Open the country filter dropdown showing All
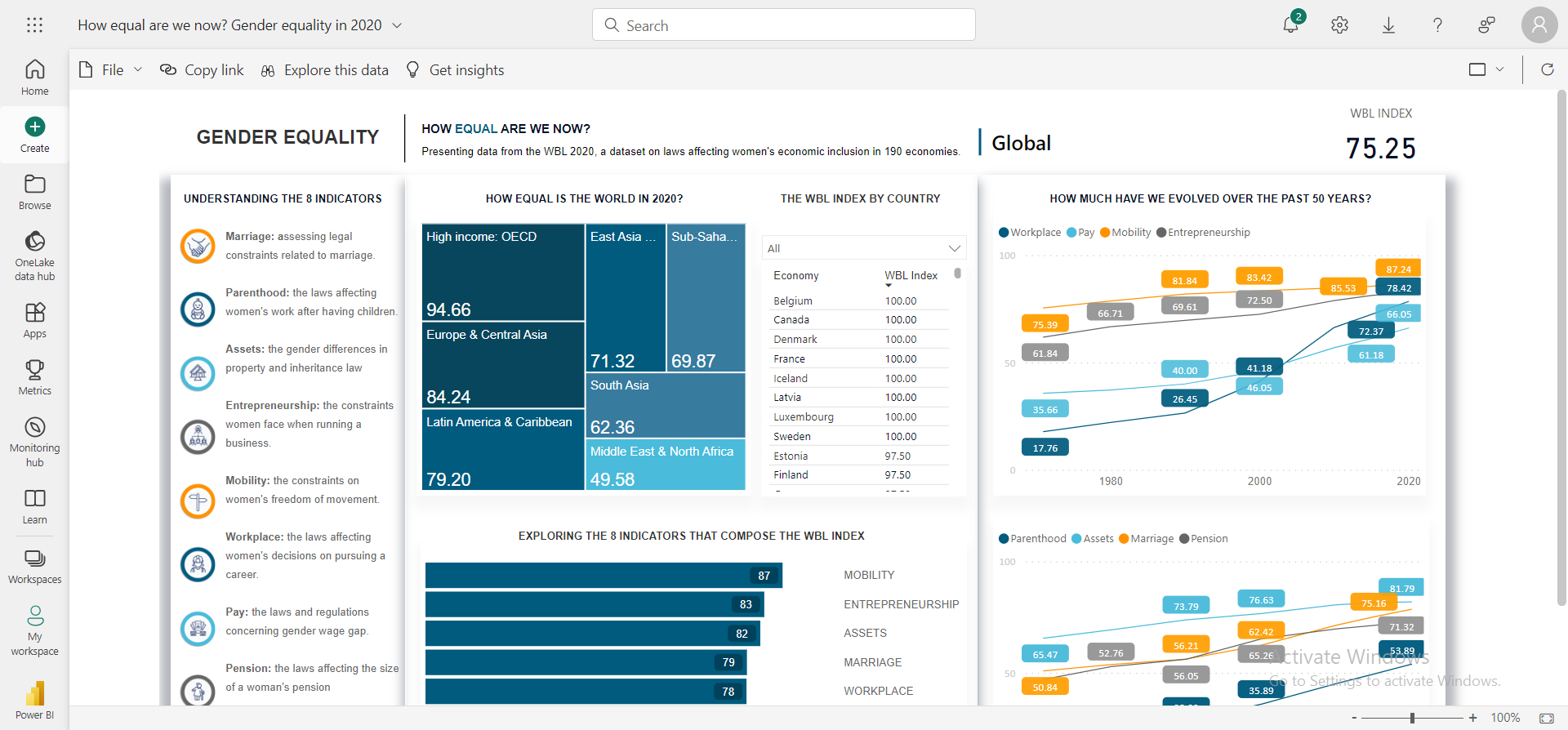This screenshot has width=1568, height=730. 863,248
